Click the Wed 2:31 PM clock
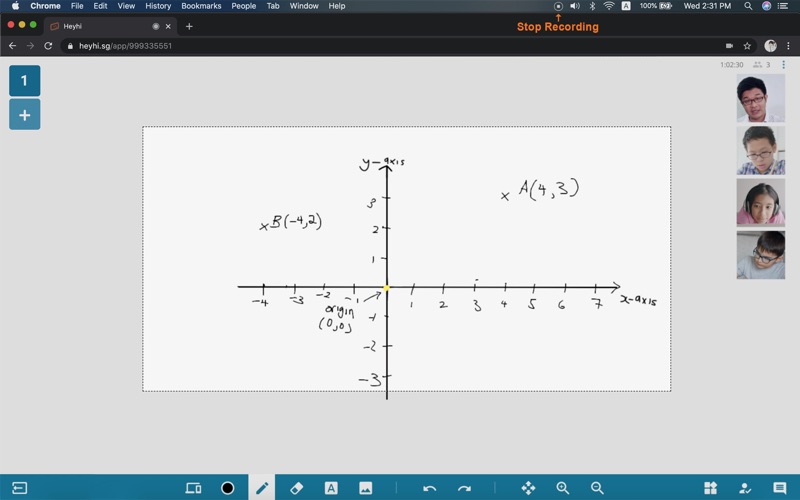800x500 pixels. (707, 6)
